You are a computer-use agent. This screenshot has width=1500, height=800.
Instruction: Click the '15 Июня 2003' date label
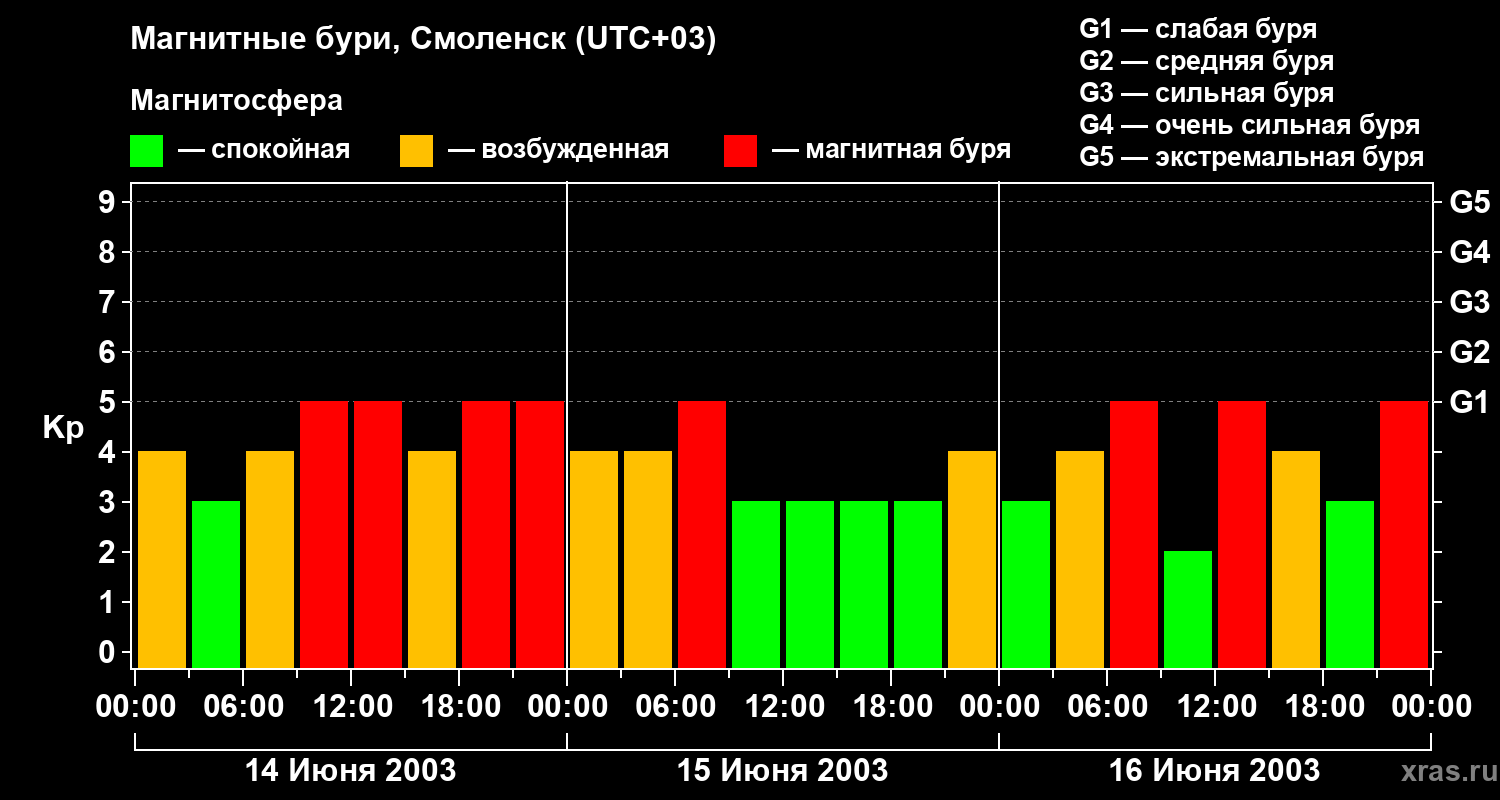(x=783, y=771)
